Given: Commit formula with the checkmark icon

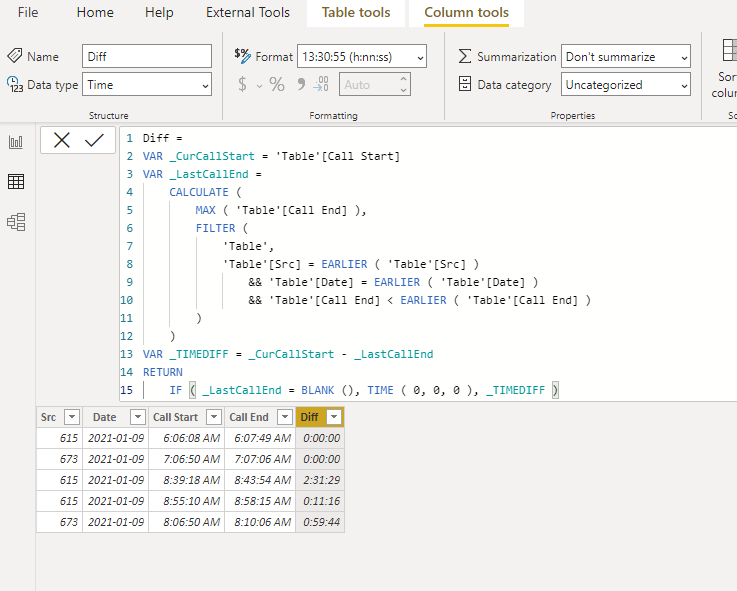Looking at the screenshot, I should [x=94, y=140].
